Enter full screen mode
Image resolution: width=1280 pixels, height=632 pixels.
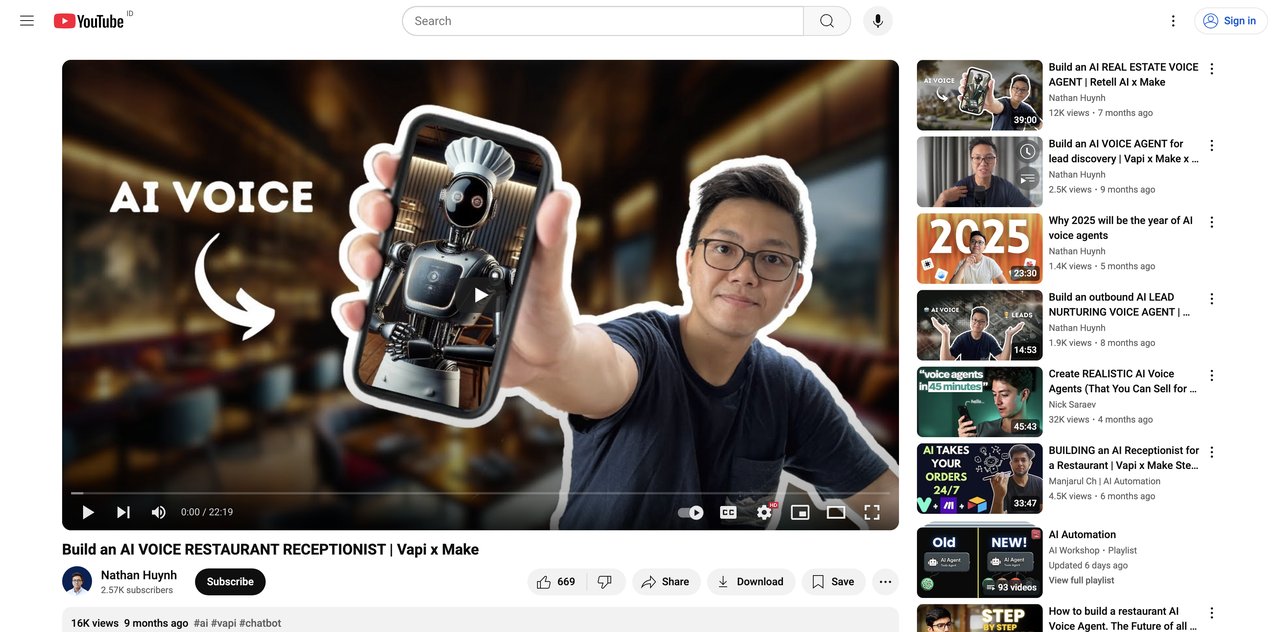(872, 512)
